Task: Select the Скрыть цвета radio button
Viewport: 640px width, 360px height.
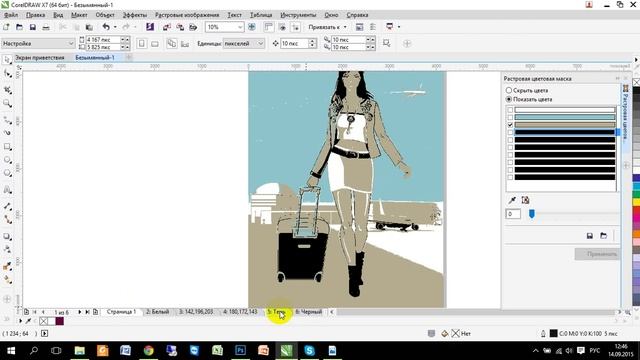Action: coord(509,90)
